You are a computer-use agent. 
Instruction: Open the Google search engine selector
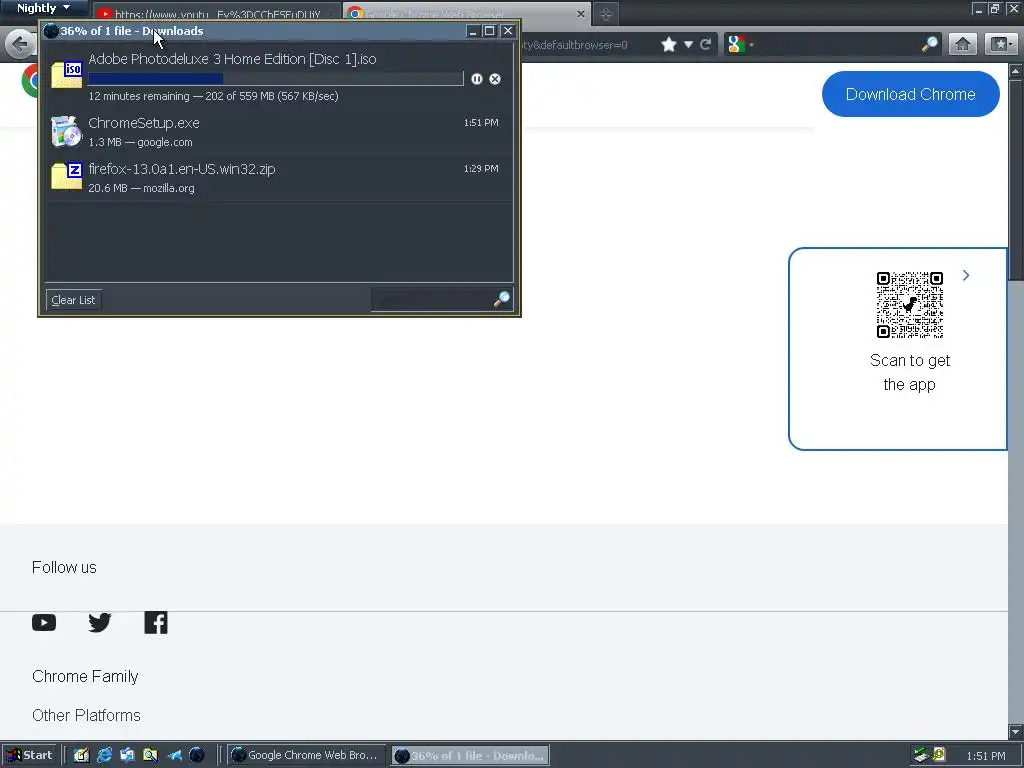click(x=740, y=44)
